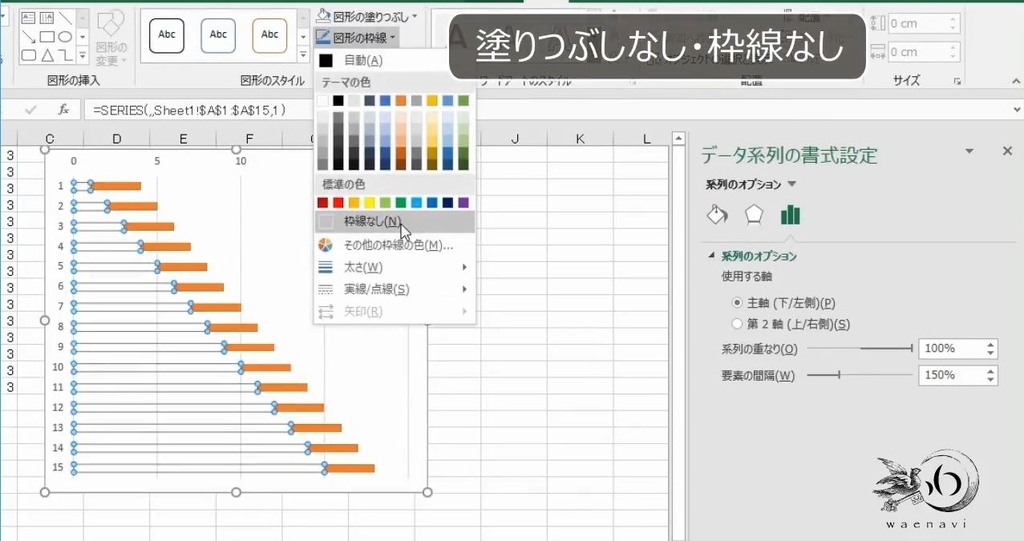The image size is (1024, 541).
Task: Open 系列のオプション dropdown arrow in pane
Action: click(x=792, y=184)
